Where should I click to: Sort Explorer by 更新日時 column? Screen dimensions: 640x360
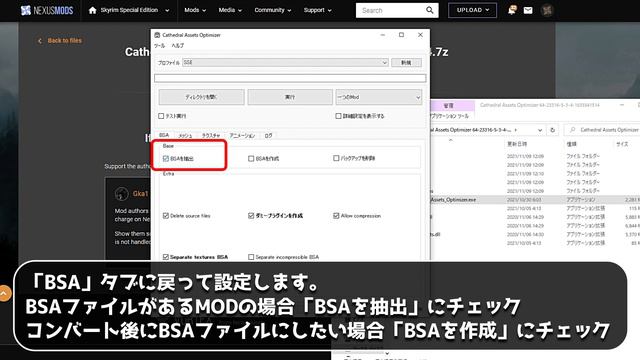(517, 144)
